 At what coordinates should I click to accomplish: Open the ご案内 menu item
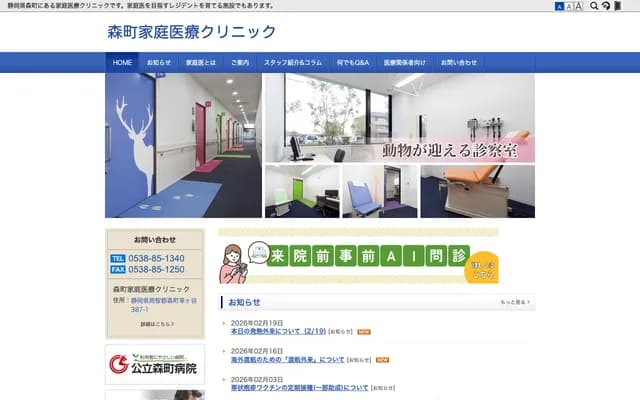click(x=240, y=62)
